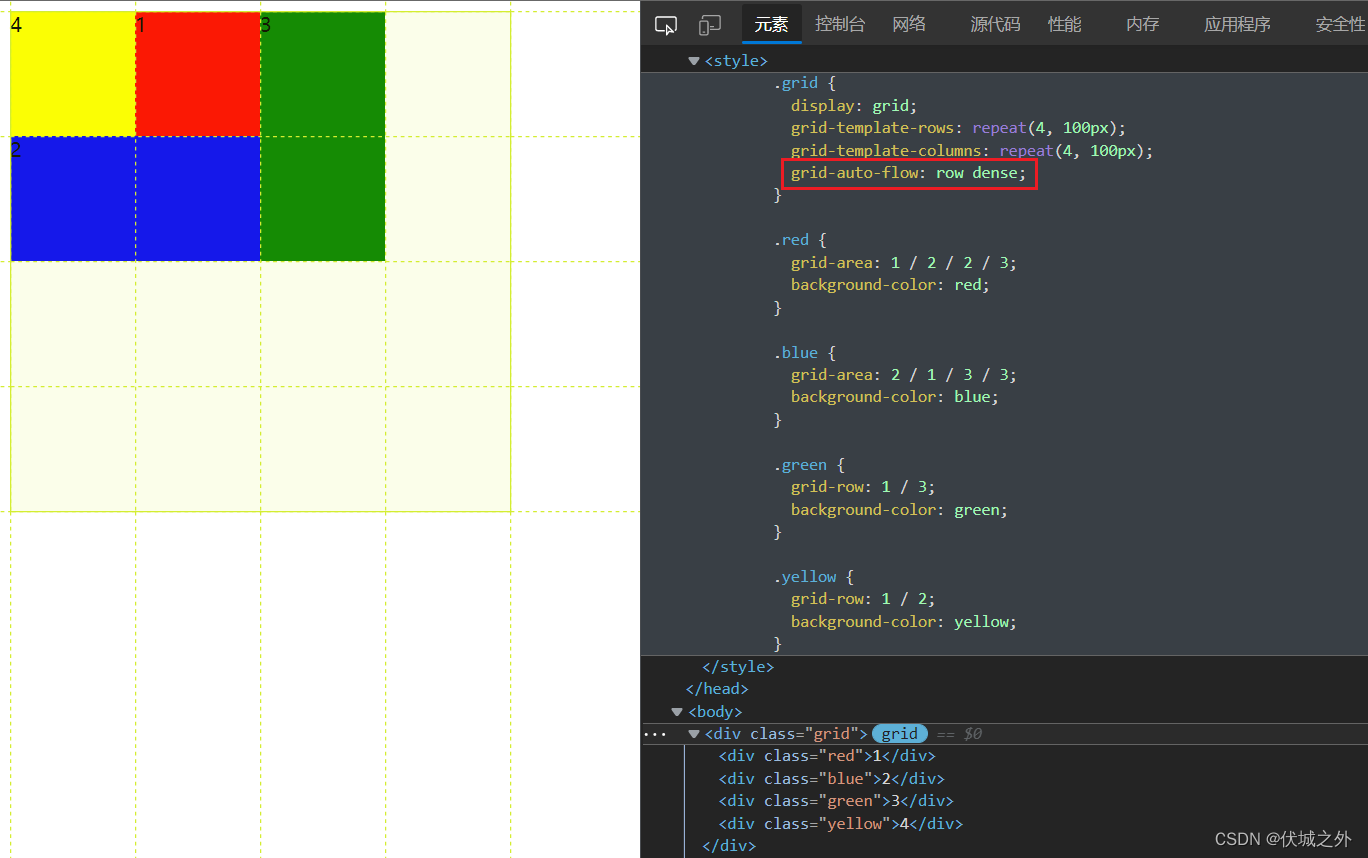Click the "grid-area: 1 / 2 / 2 / 3;" line
Viewport: 1368px width, 858px height.
903,263
